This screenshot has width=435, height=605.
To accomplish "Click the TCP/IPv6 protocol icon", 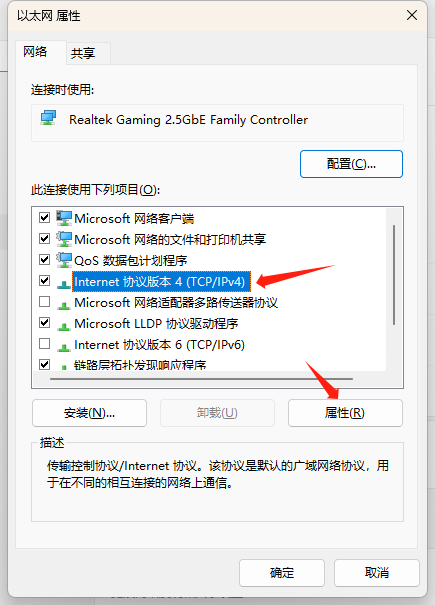I will (64, 348).
